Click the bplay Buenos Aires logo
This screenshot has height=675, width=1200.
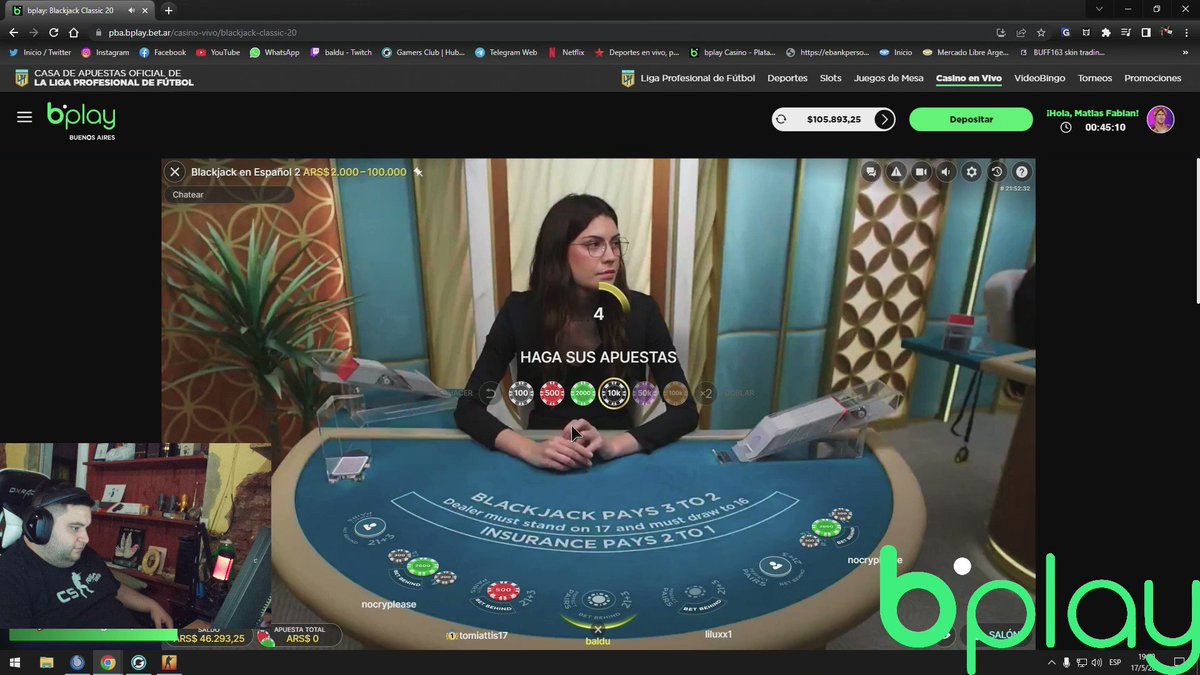[81, 120]
